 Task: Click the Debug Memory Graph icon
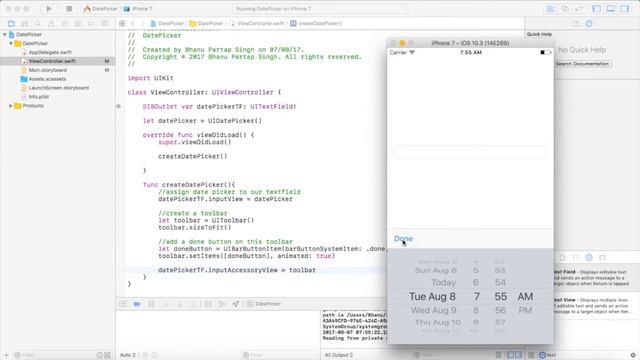[x=222, y=304]
